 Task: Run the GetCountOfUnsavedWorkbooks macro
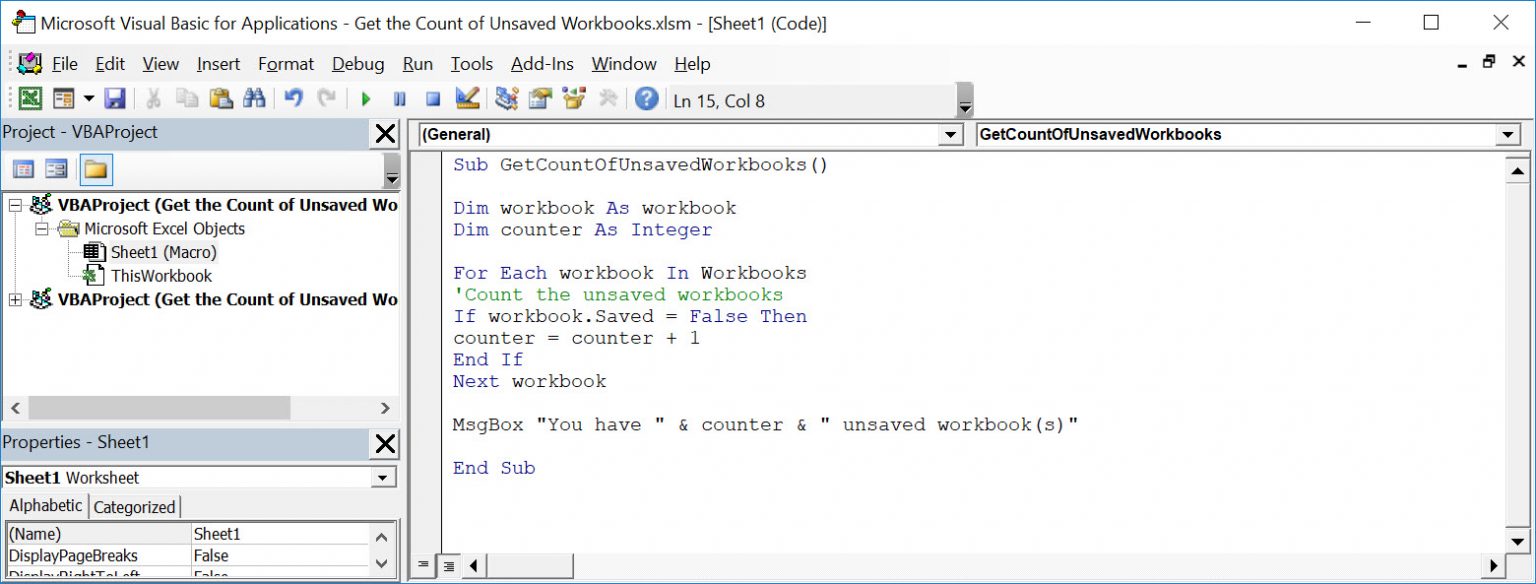pos(365,99)
